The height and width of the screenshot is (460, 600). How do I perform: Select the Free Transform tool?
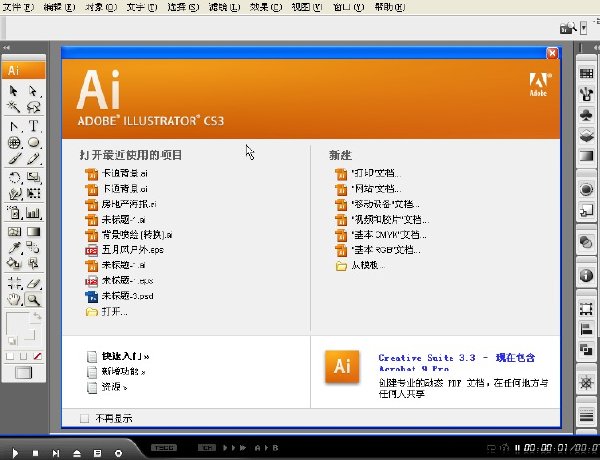[33, 194]
